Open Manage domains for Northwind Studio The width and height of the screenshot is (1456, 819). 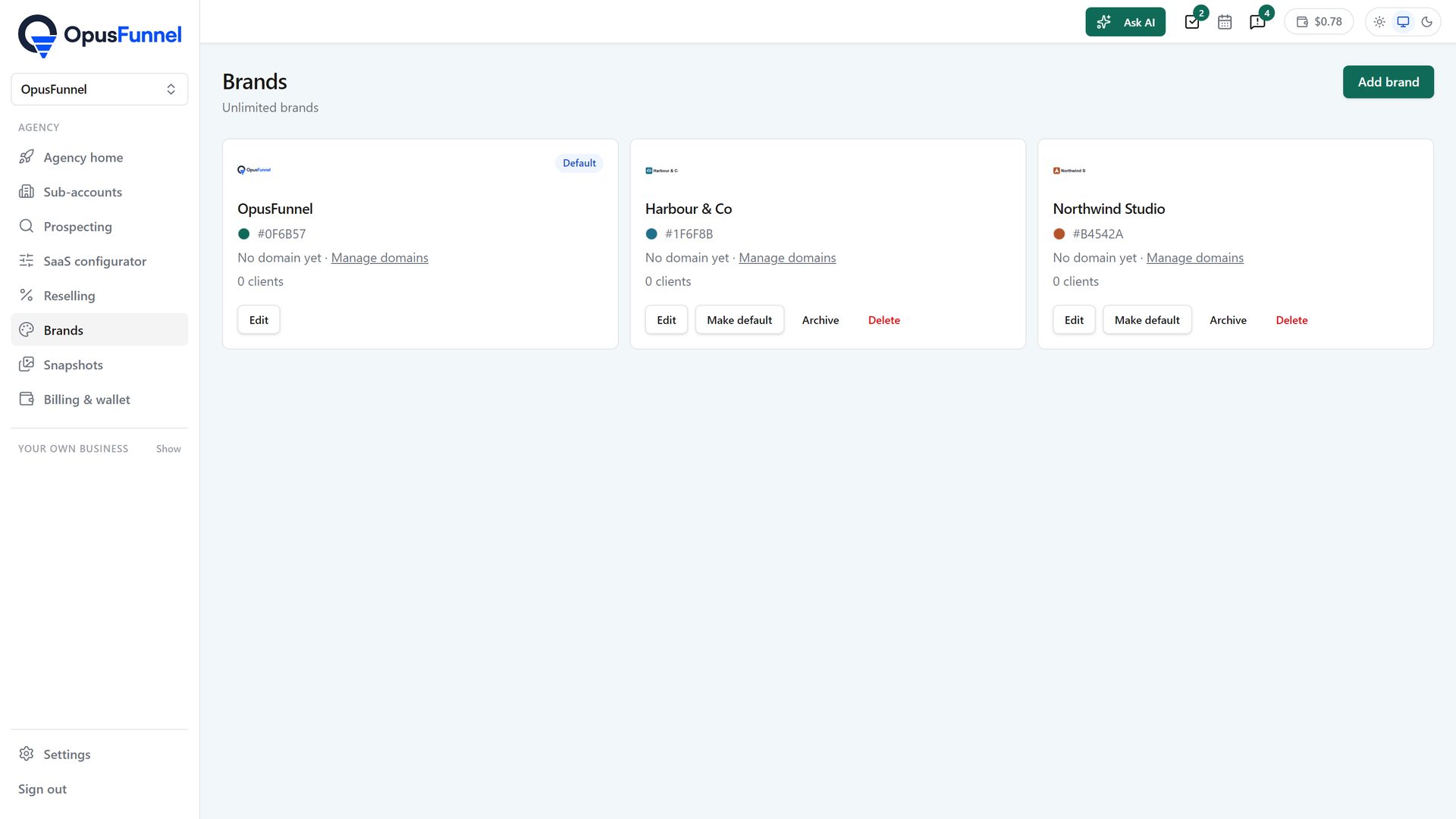pos(1194,258)
